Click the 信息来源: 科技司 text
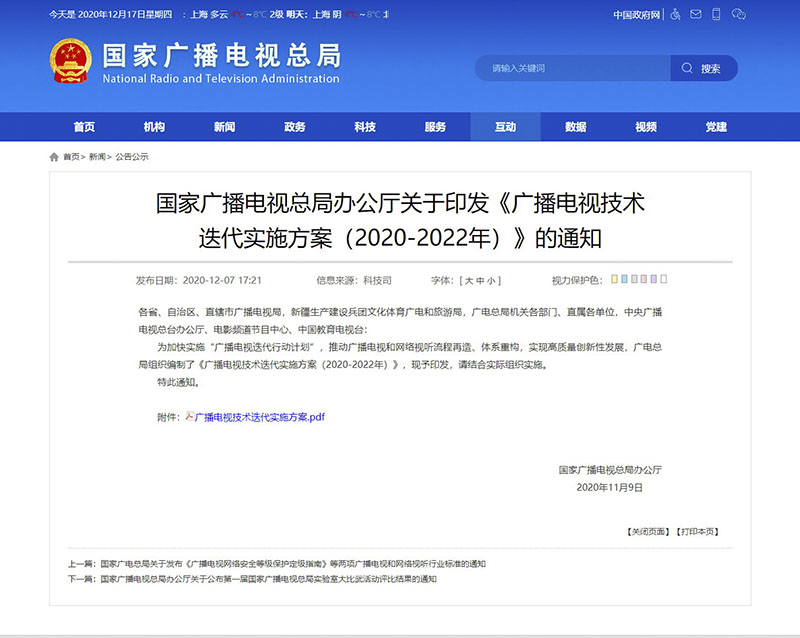This screenshot has width=800, height=638. 354,280
